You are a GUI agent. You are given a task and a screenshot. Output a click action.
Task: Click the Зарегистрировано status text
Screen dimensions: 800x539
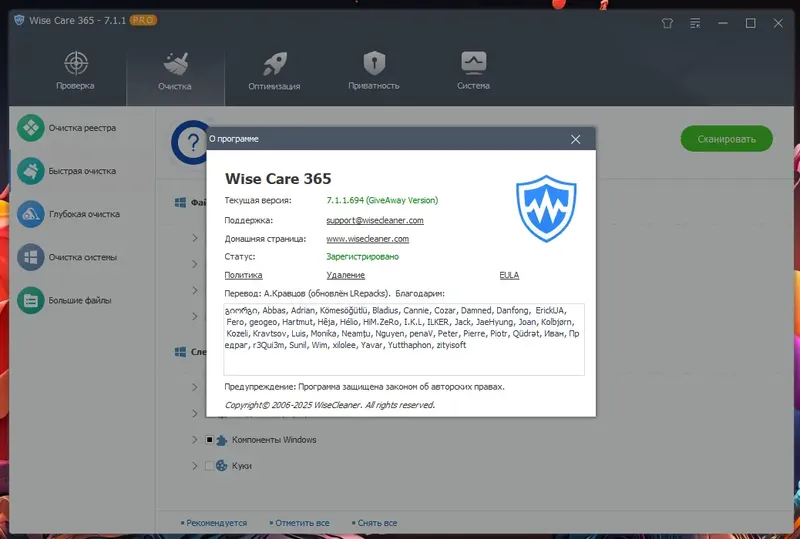pyautogui.click(x=363, y=257)
